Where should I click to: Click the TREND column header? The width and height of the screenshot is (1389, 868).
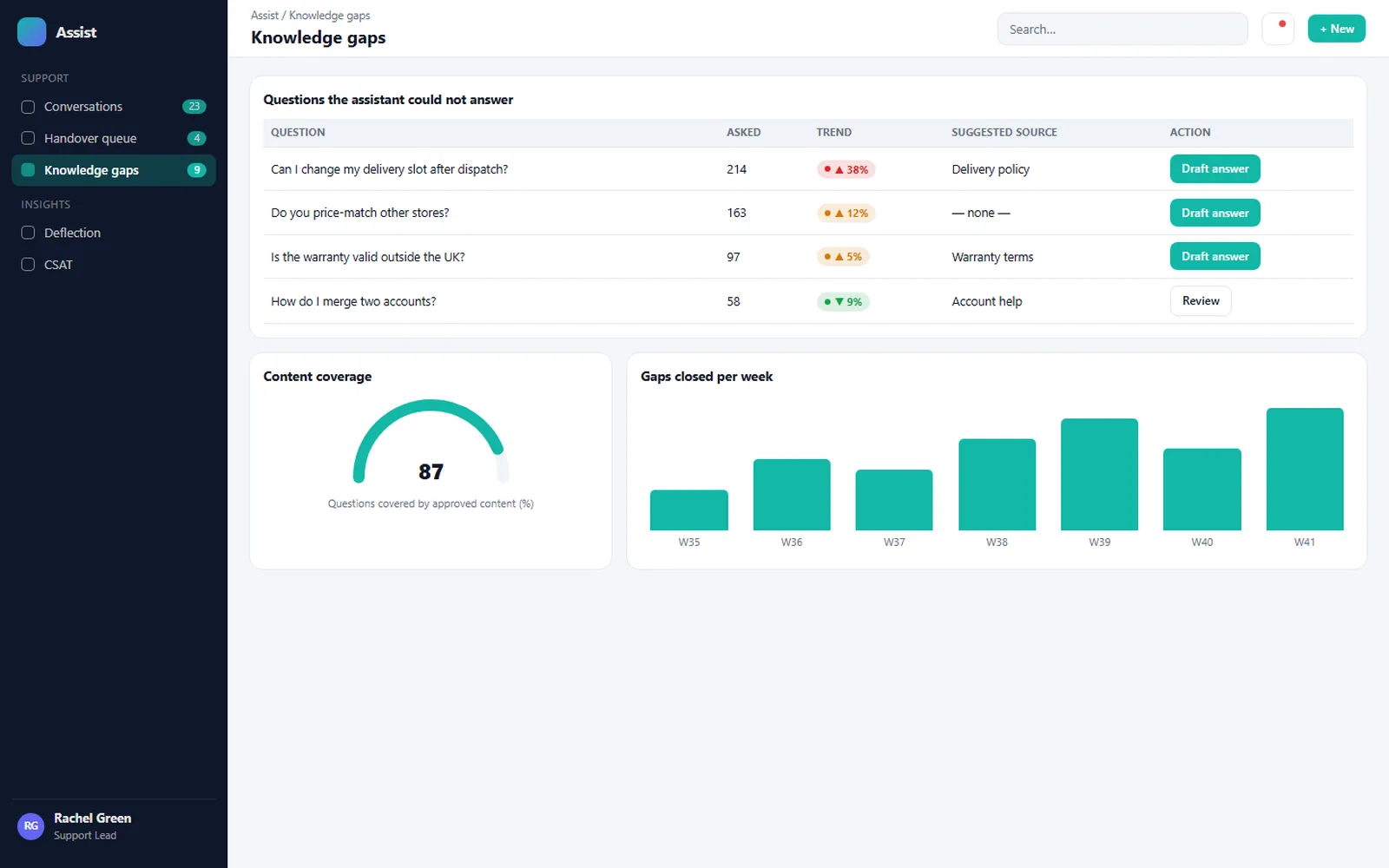833,132
